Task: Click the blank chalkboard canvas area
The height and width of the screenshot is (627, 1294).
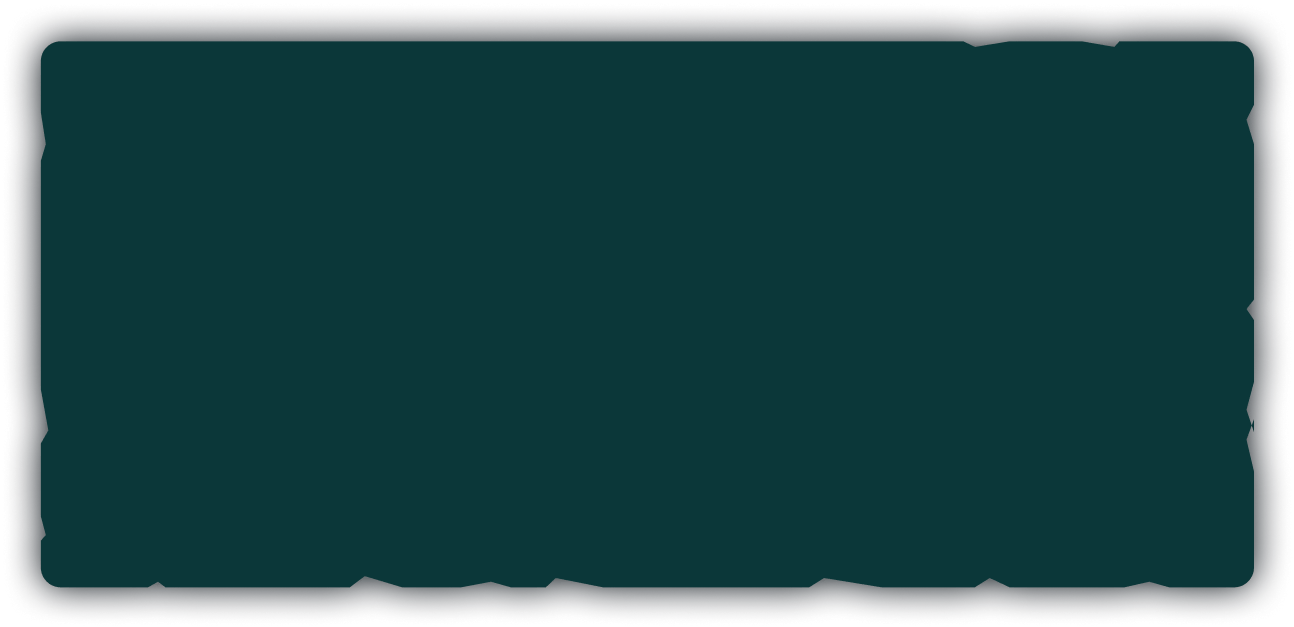Action: [647, 313]
